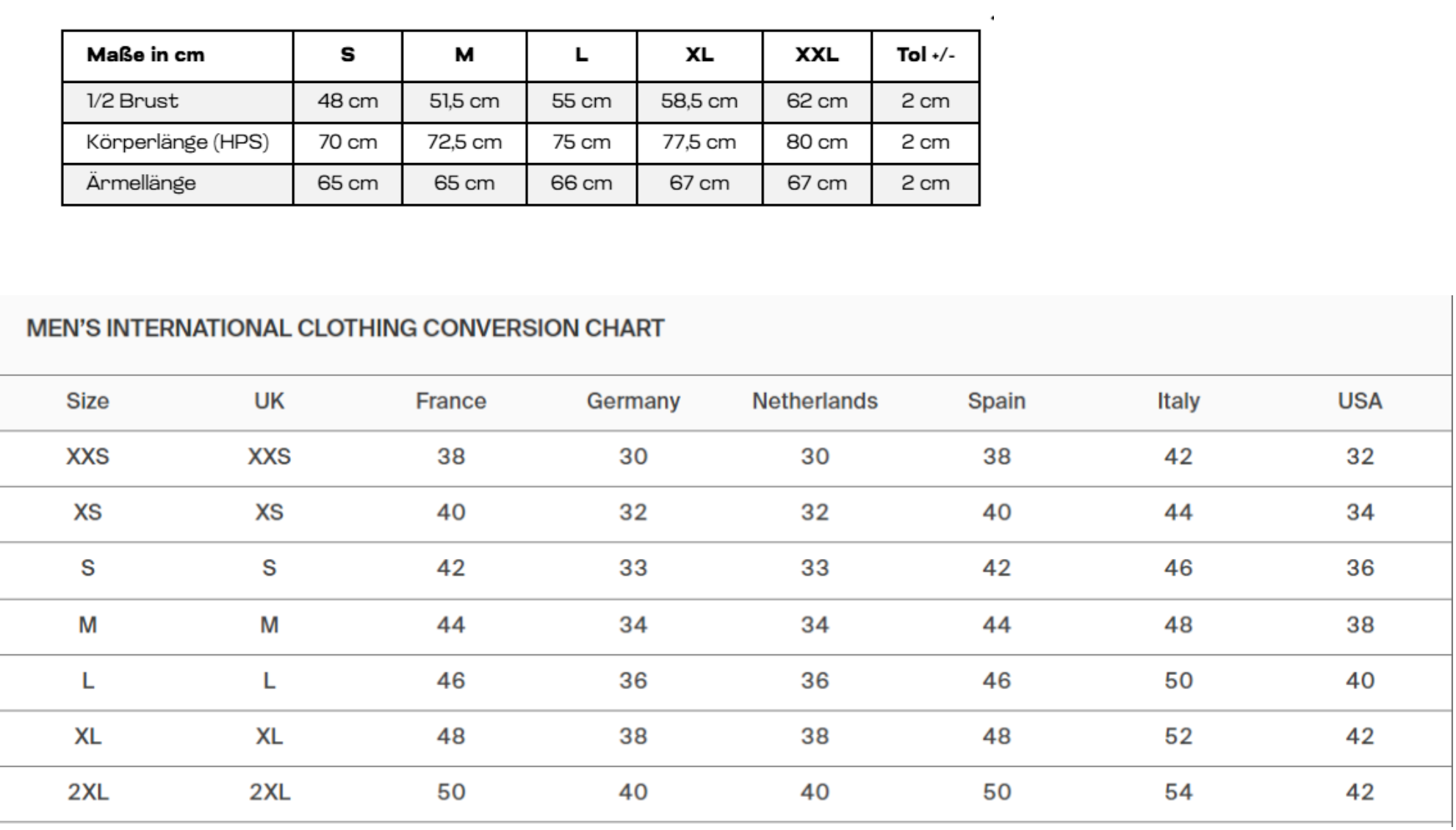Click the 66 cm sleeve length for L
This screenshot has height=830, width=1456.
click(581, 184)
